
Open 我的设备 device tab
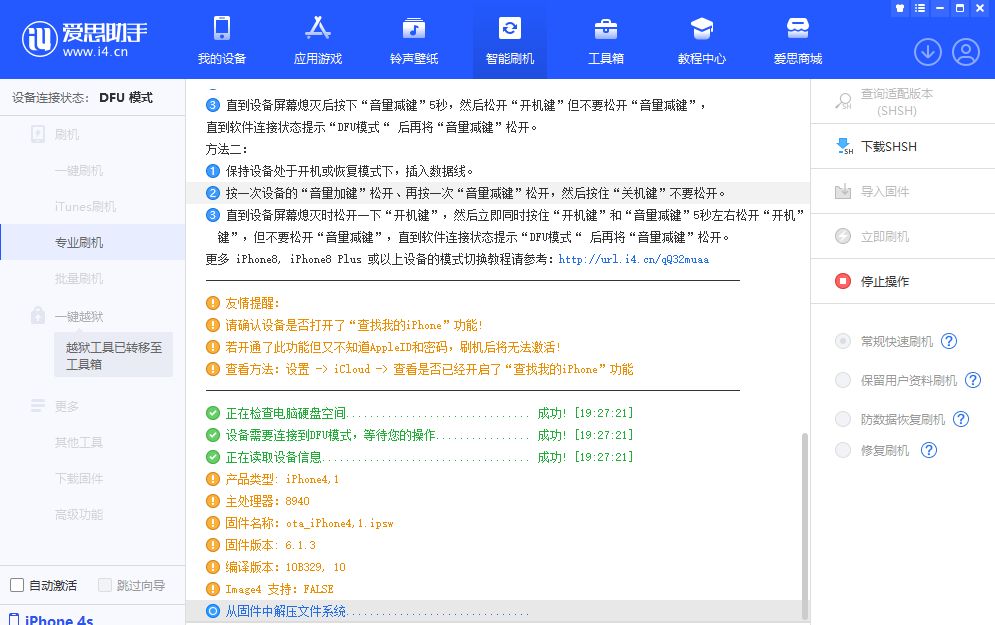(221, 40)
